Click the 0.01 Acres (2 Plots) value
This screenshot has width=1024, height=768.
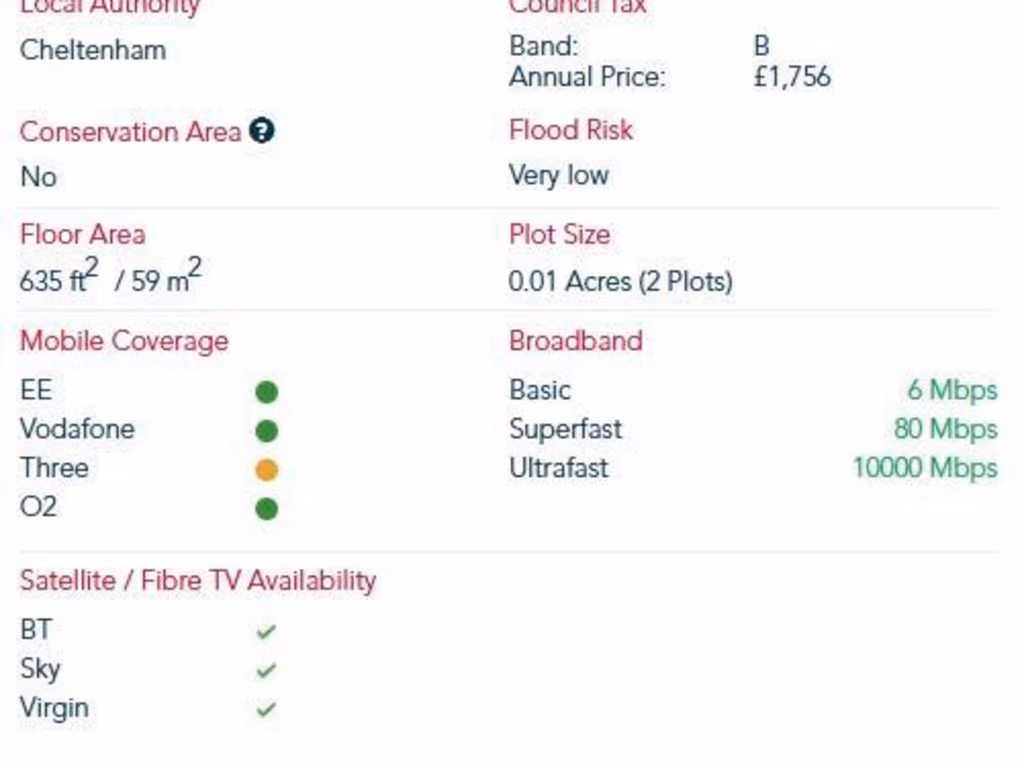coord(620,282)
